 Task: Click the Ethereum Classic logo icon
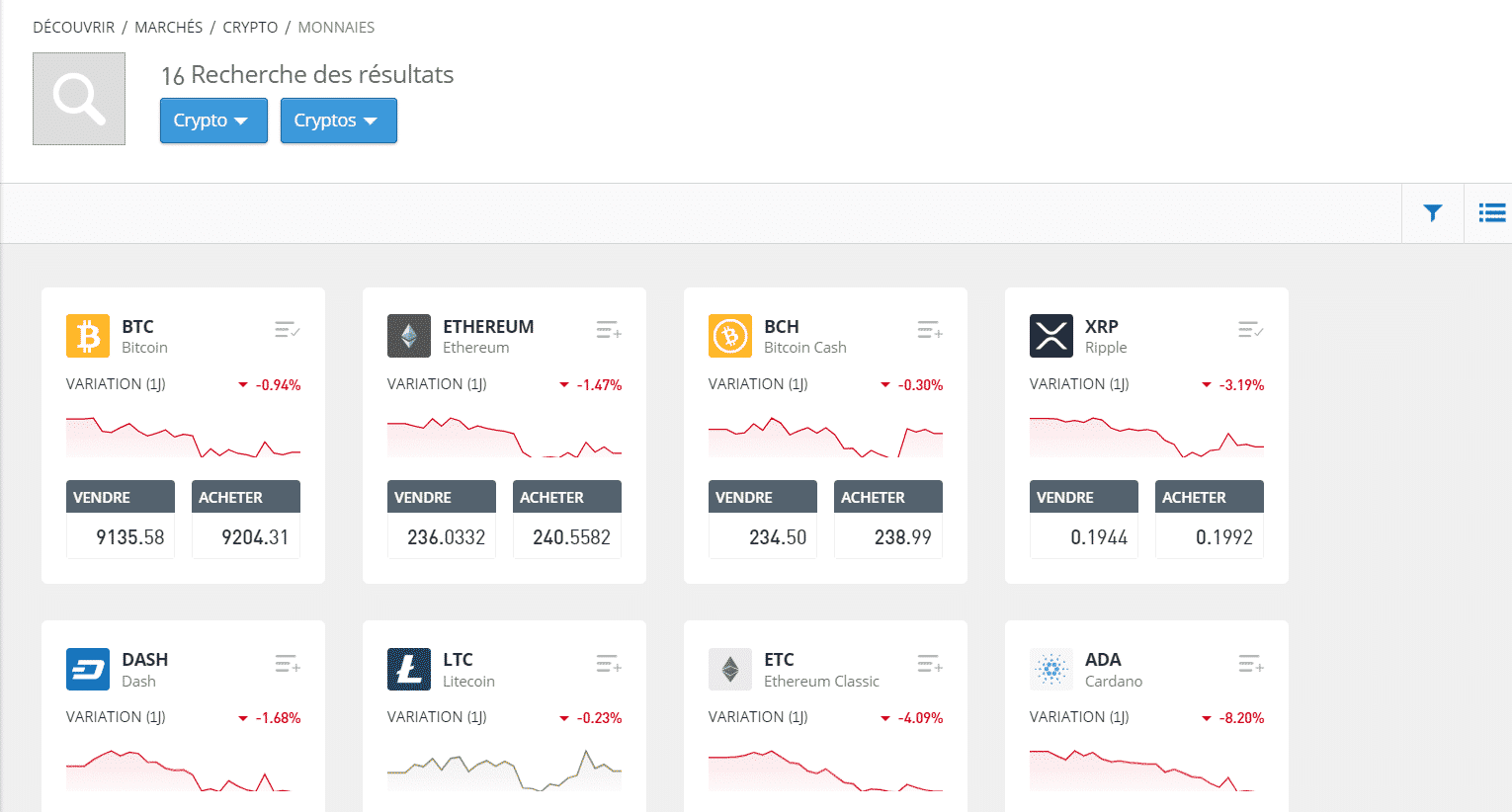click(x=730, y=669)
